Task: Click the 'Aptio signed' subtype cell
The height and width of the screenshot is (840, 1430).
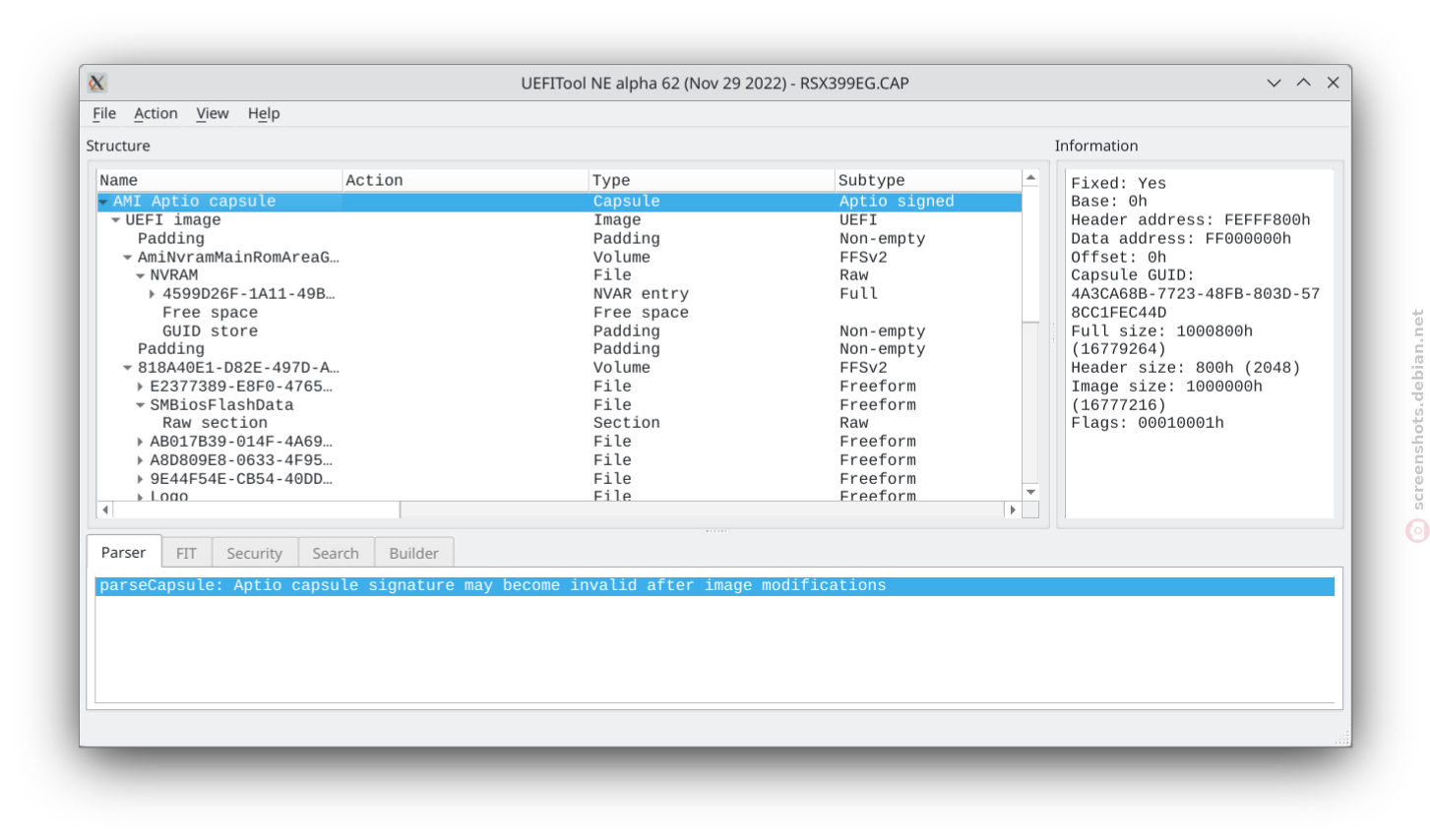Action: pyautogui.click(x=897, y=202)
